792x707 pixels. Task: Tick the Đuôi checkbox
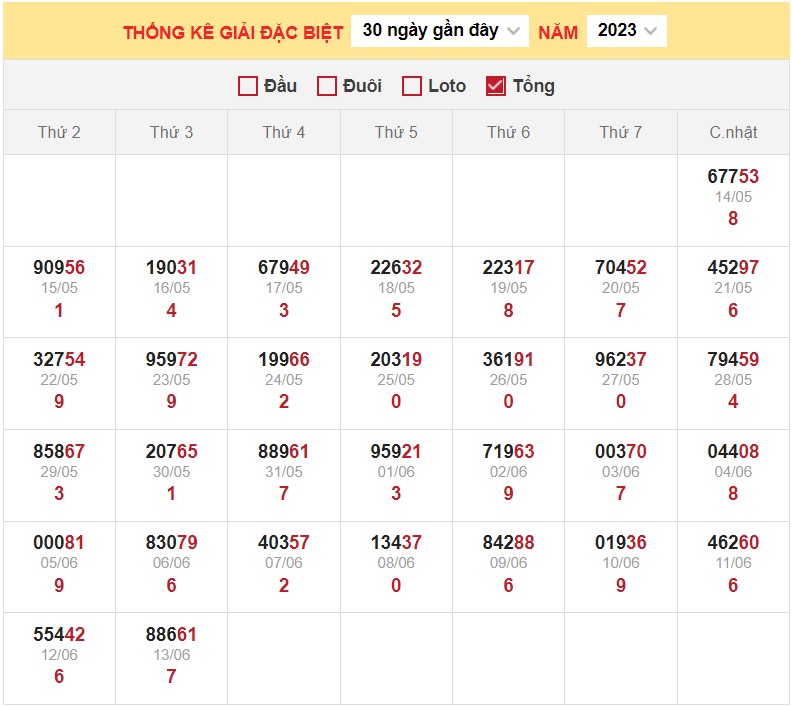click(x=327, y=86)
